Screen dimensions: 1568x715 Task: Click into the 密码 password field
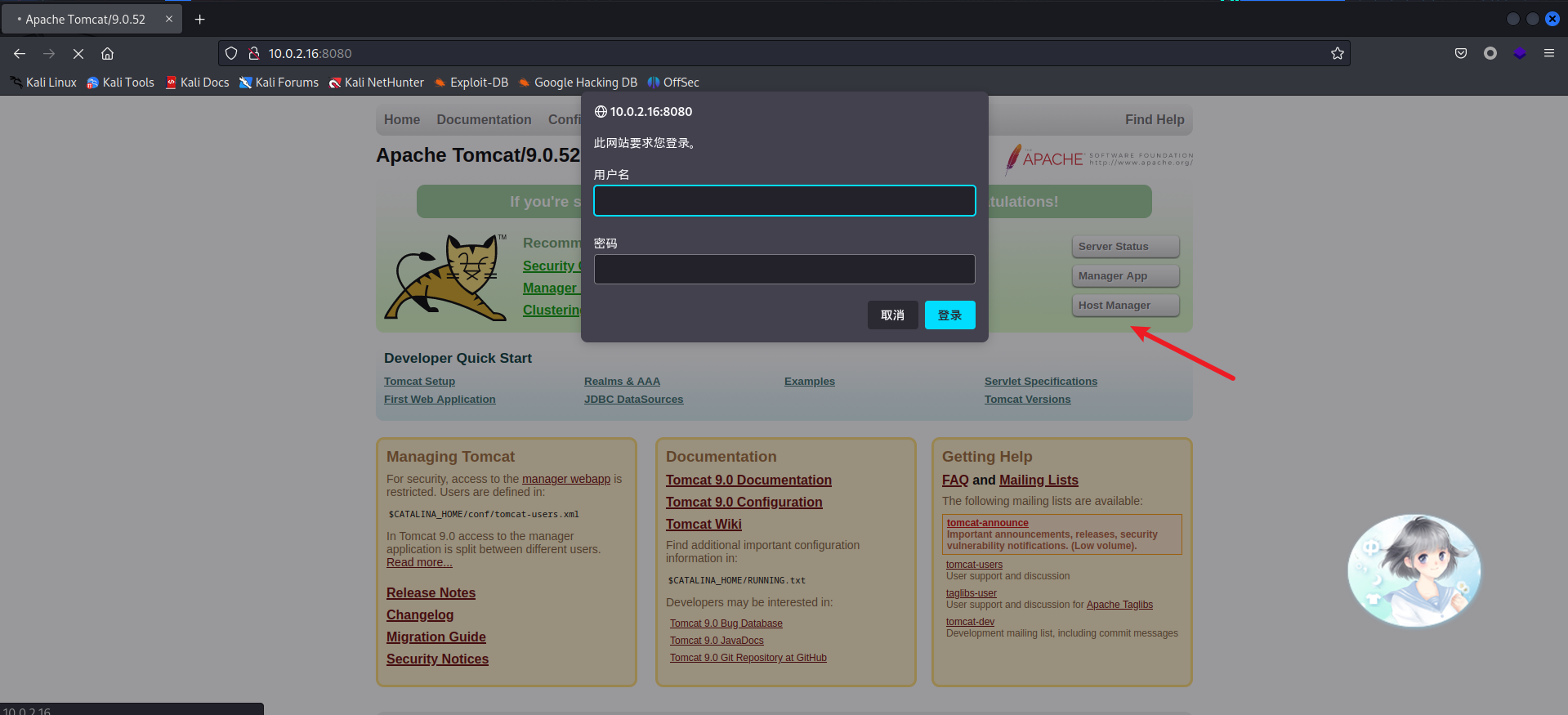[784, 269]
